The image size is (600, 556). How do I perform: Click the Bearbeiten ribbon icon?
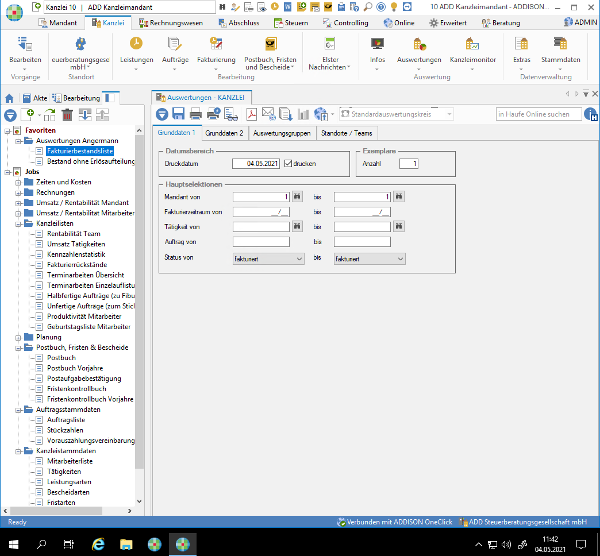[x=25, y=44]
